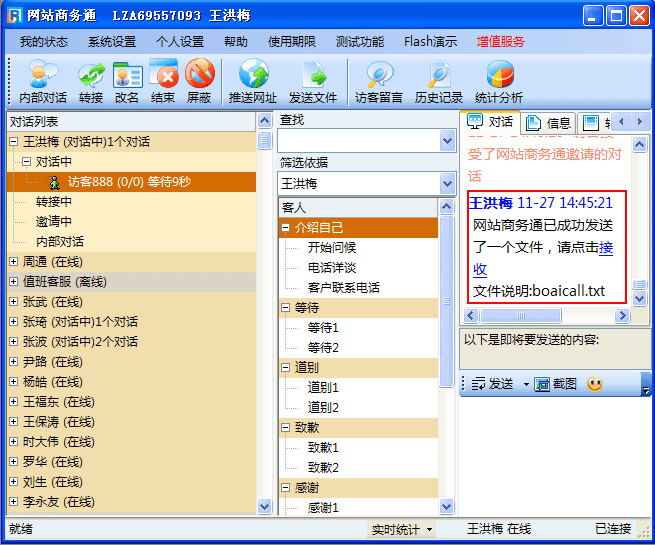Collapse the 介绍自己 category
Screen dimensions: 655x545
[286, 228]
